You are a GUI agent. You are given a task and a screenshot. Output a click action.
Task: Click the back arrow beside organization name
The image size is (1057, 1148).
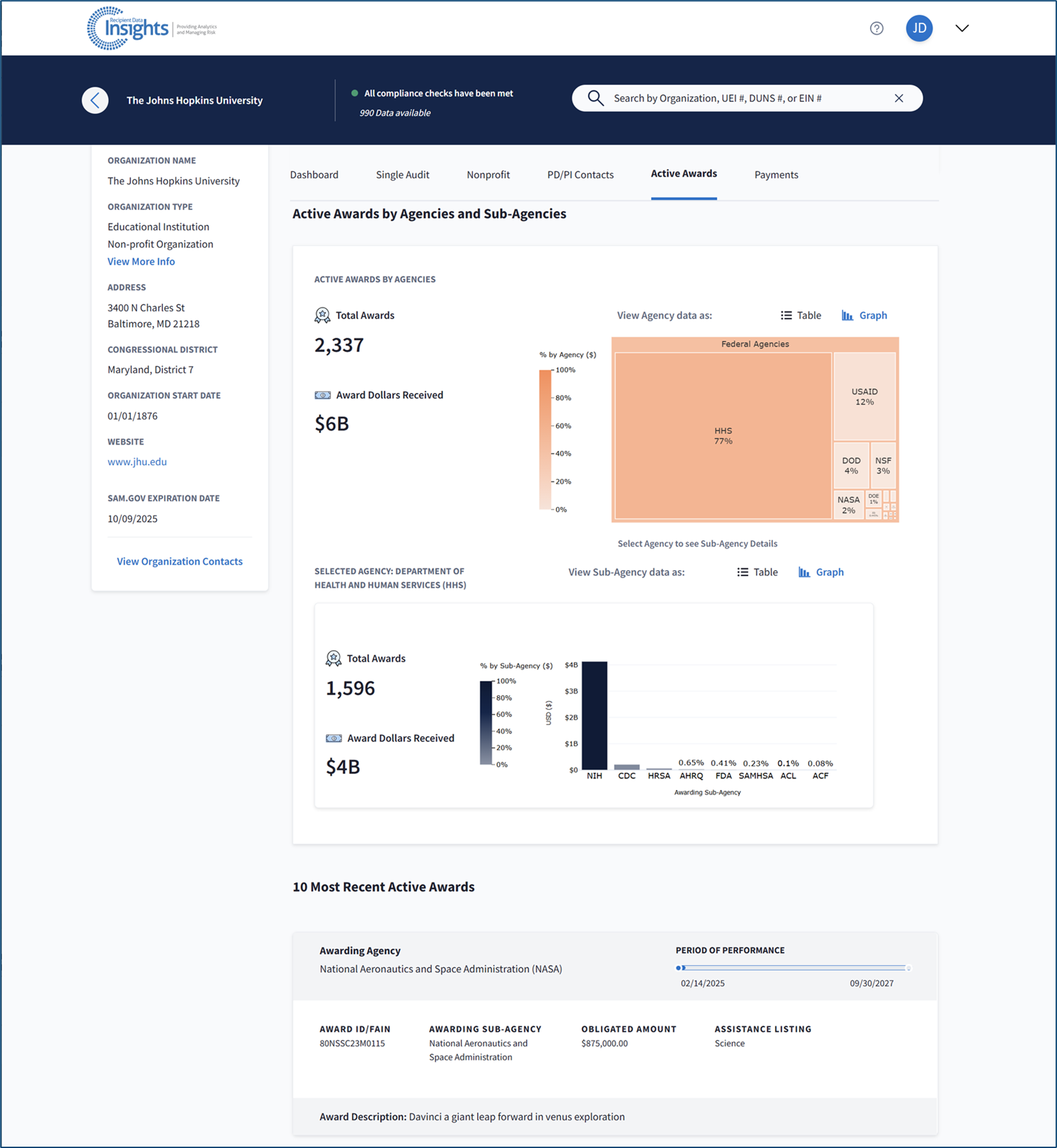point(95,100)
